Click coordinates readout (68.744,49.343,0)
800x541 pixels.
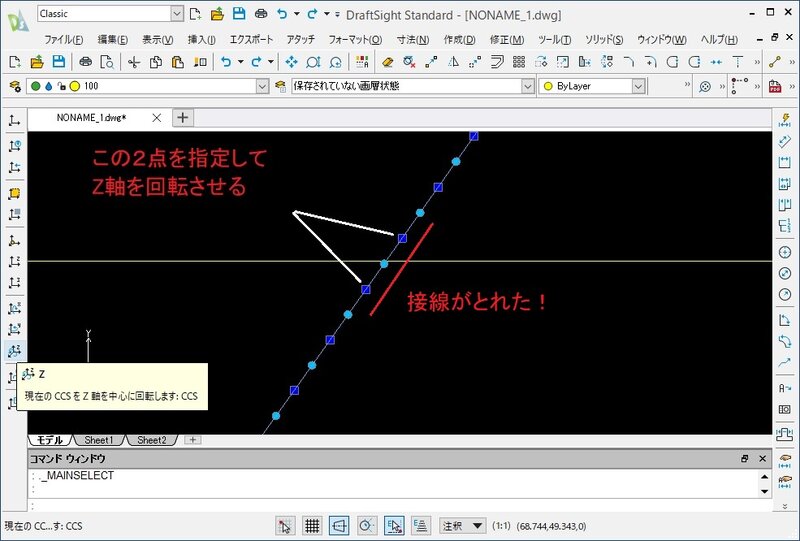pos(552,526)
